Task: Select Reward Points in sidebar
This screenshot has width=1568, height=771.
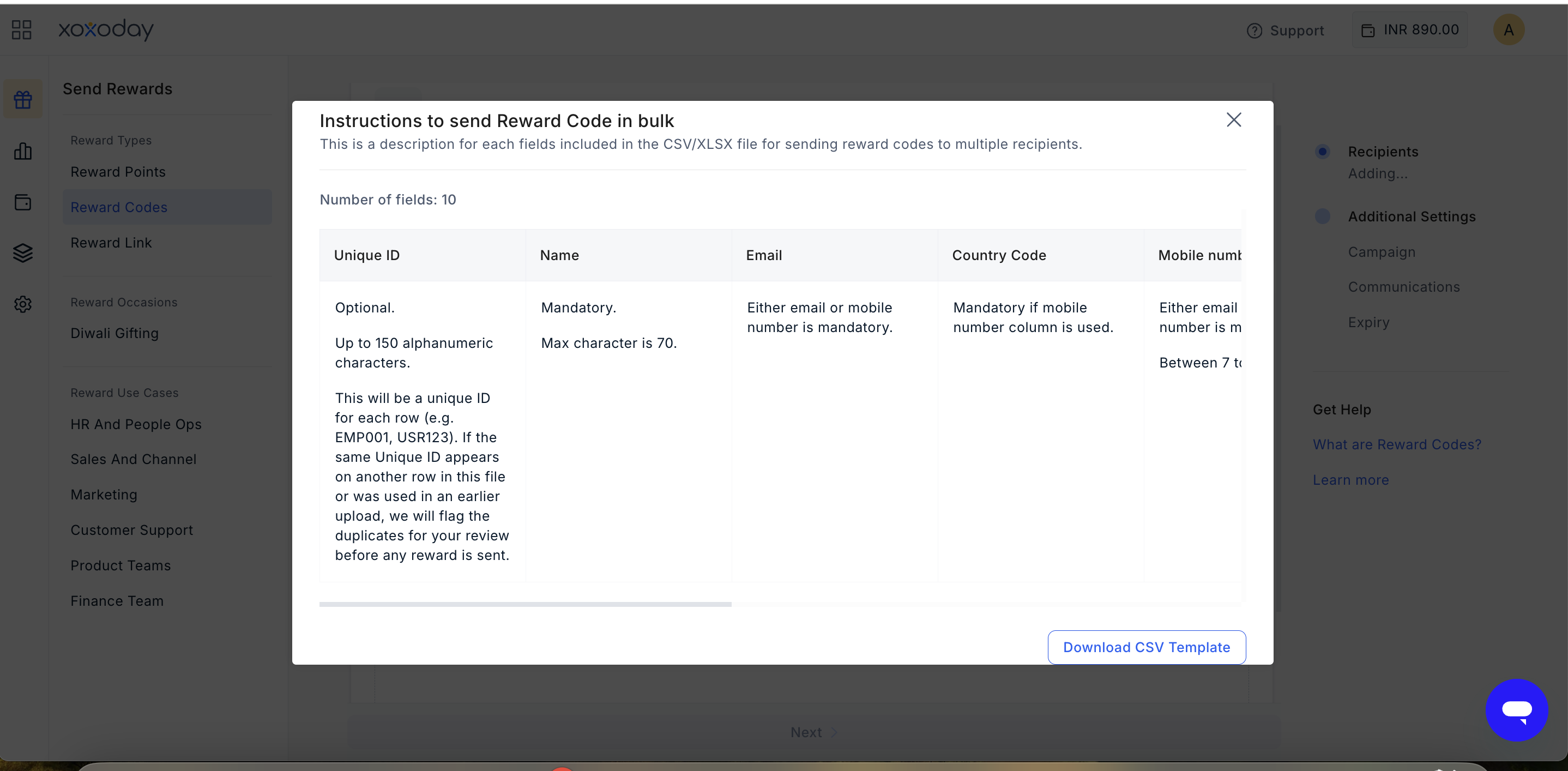Action: 118,172
